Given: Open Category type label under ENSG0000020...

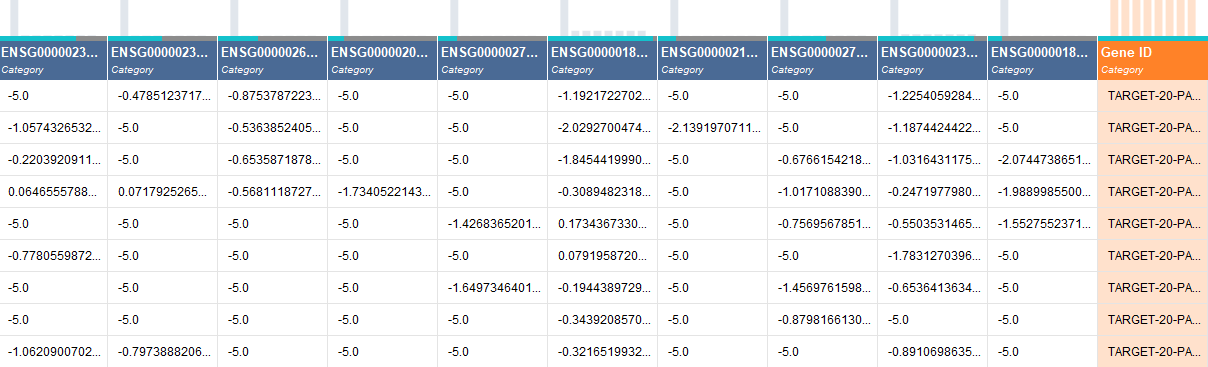Looking at the screenshot, I should (x=352, y=70).
